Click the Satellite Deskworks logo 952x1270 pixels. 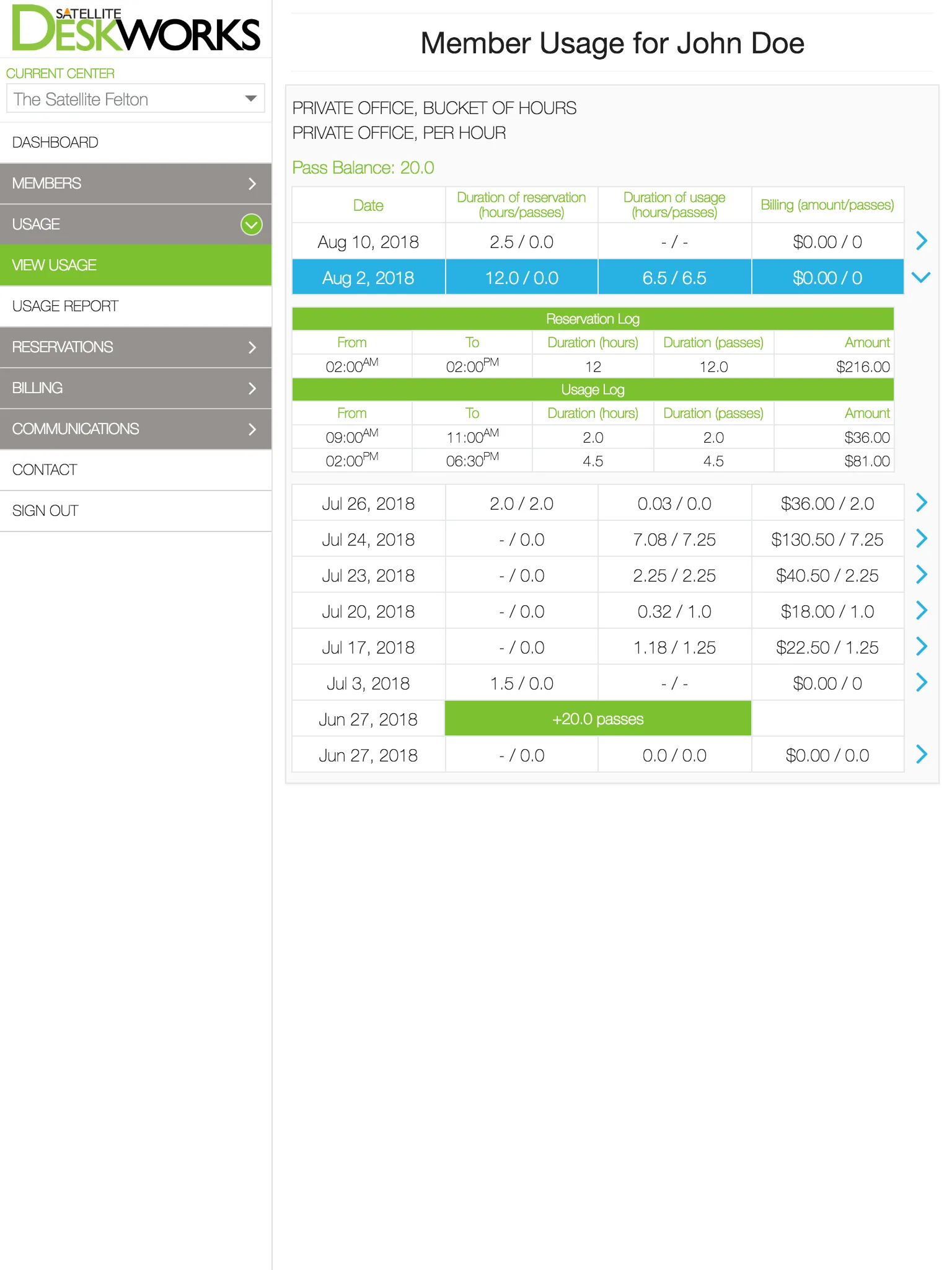(x=136, y=29)
